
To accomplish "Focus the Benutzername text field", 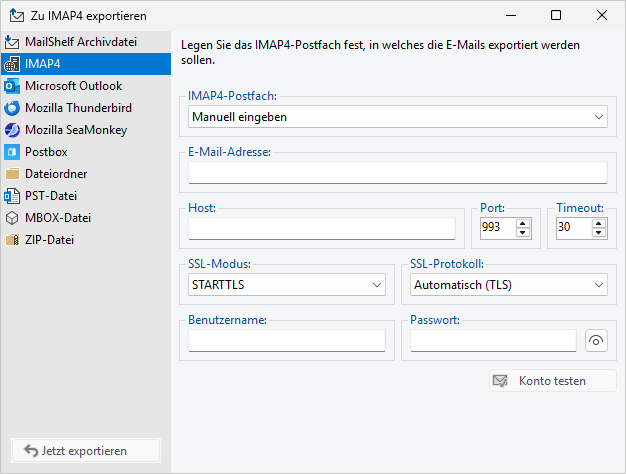I will click(x=286, y=341).
